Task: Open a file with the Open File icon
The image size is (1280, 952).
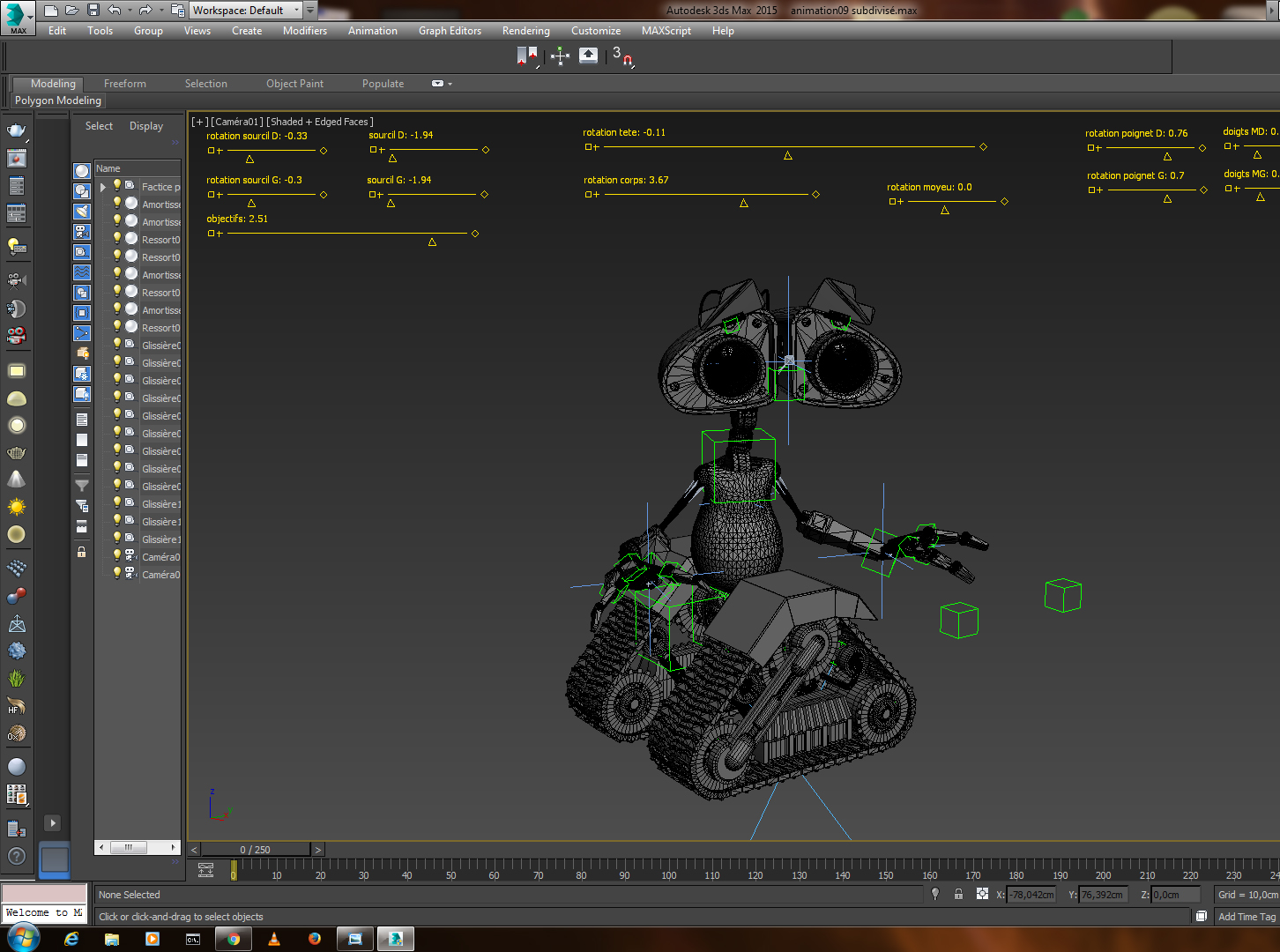Action: point(71,11)
